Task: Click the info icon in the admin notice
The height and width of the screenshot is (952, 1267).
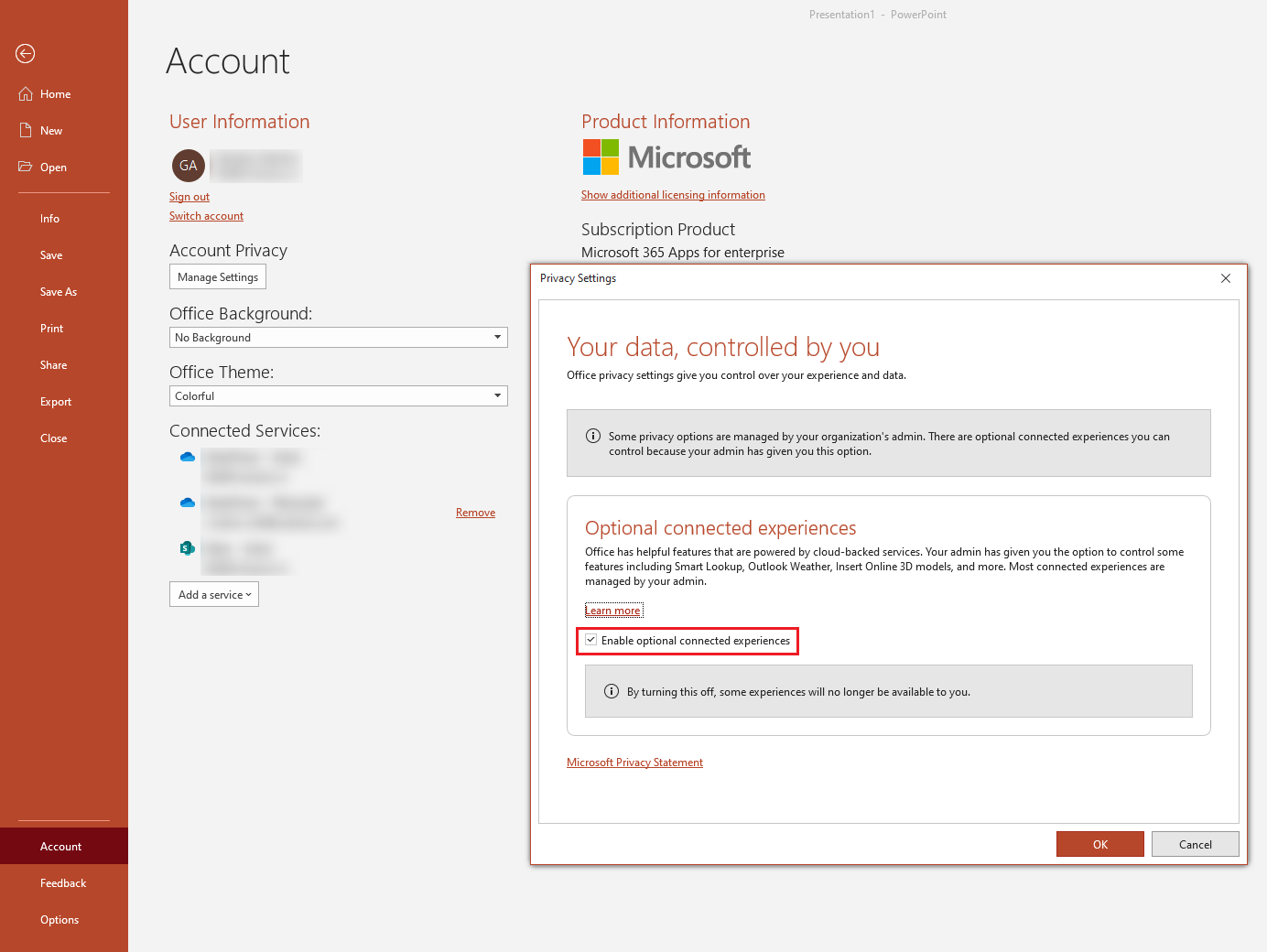Action: [593, 437]
